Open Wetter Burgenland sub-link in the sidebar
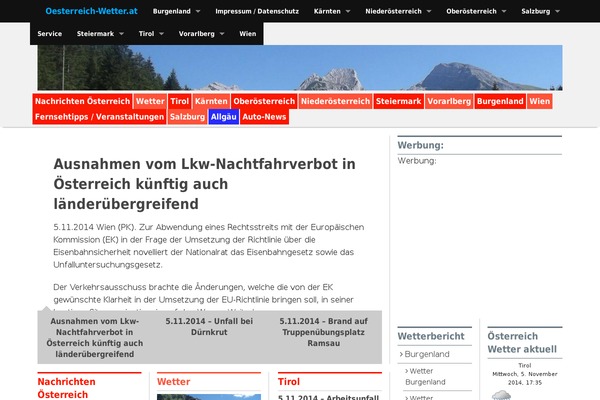This screenshot has width=600, height=400. click(425, 377)
